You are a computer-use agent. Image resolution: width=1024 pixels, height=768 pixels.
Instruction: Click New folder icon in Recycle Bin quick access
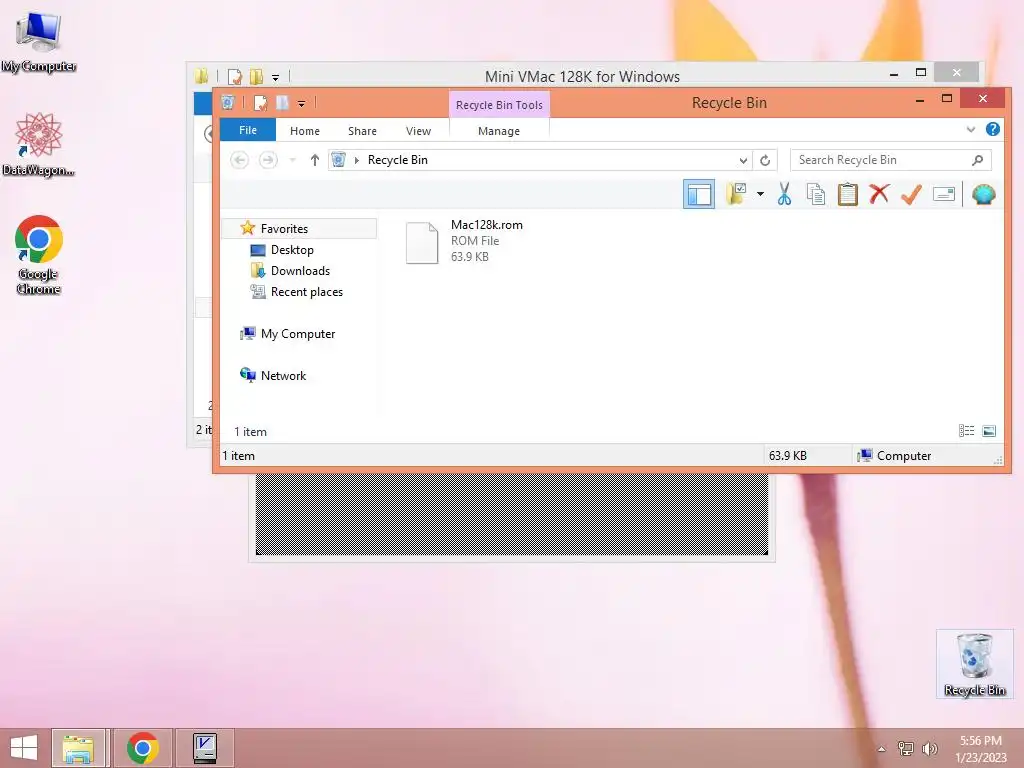(x=282, y=103)
